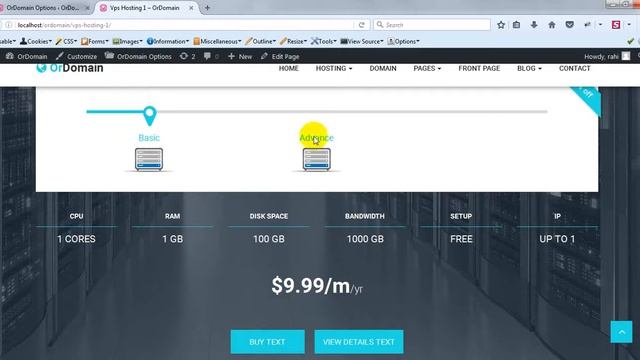Click the plan slider handle marker
Image resolution: width=640 pixels, height=360 pixels.
tap(150, 115)
